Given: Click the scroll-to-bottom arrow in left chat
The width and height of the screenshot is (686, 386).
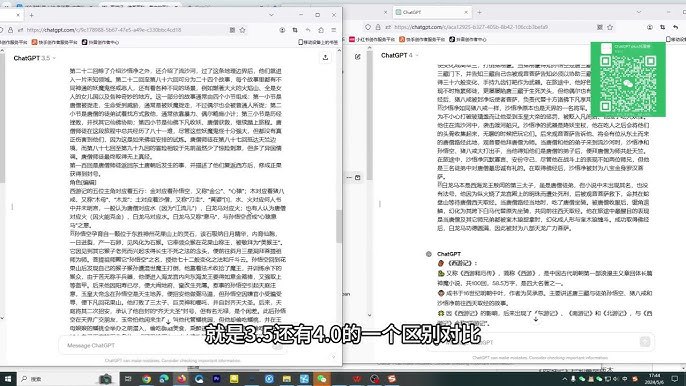Looking at the screenshot, I should pos(168,321).
